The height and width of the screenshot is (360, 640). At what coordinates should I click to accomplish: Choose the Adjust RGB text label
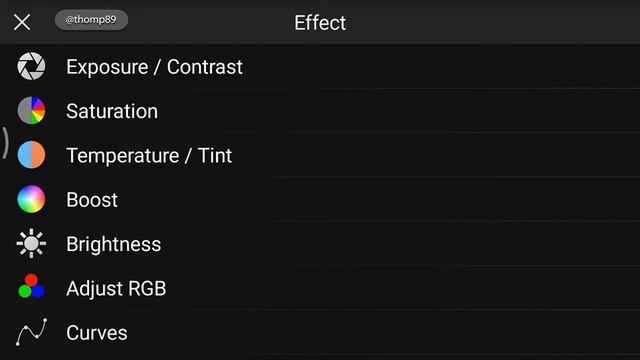(116, 289)
